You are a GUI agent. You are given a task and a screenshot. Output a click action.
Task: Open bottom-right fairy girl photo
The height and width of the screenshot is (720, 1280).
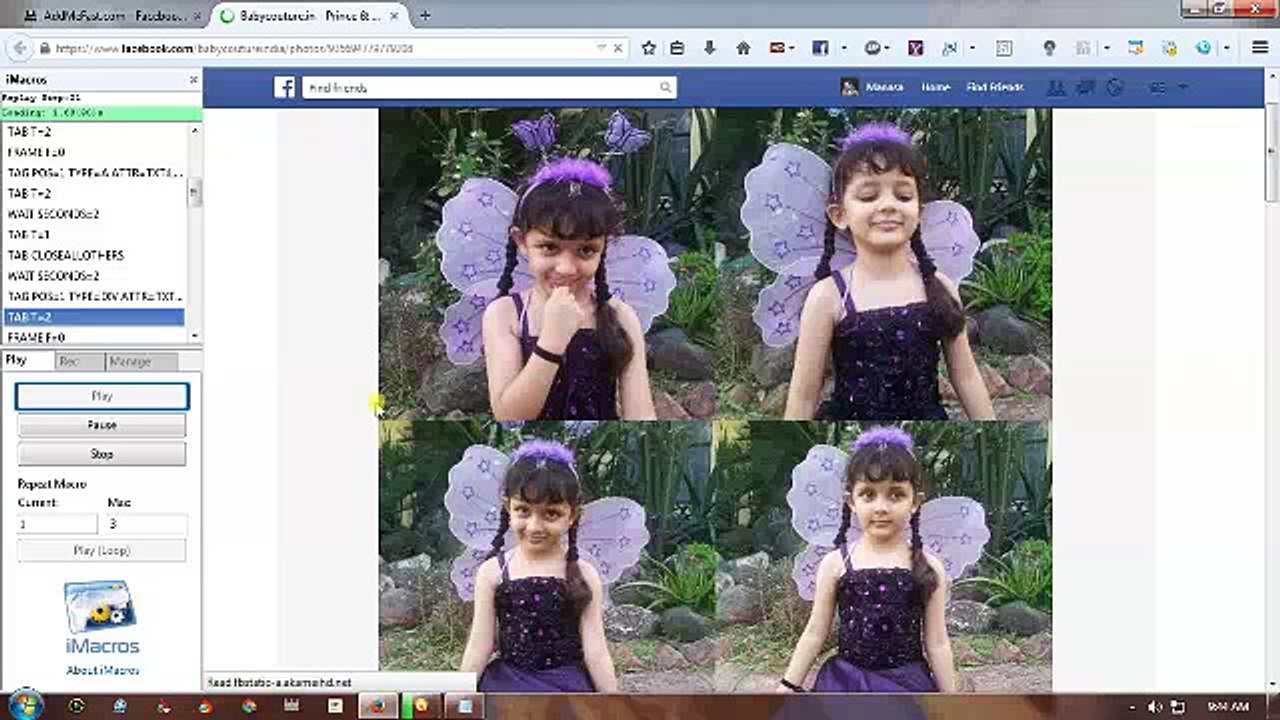coord(884,557)
